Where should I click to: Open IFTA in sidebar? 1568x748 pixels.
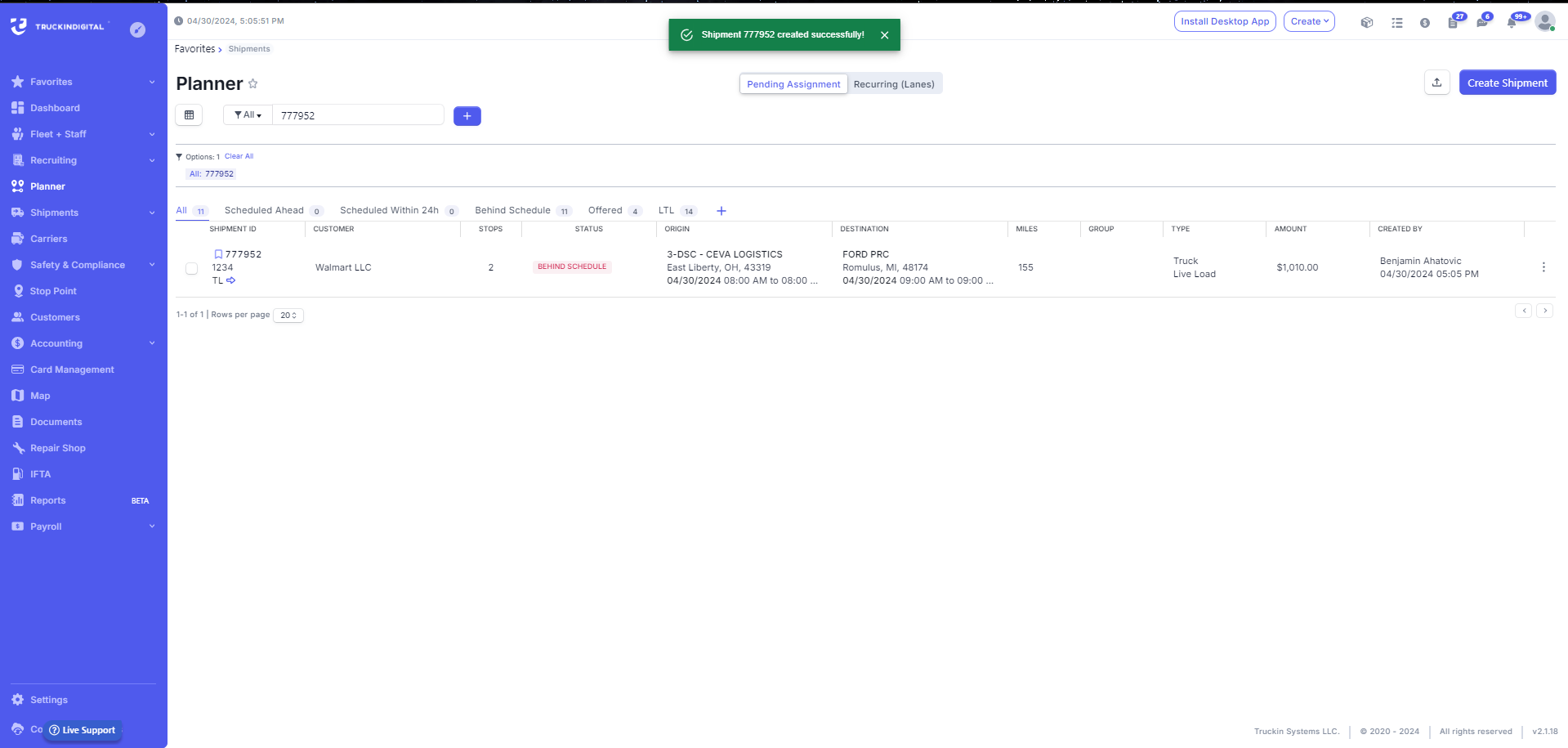click(40, 474)
